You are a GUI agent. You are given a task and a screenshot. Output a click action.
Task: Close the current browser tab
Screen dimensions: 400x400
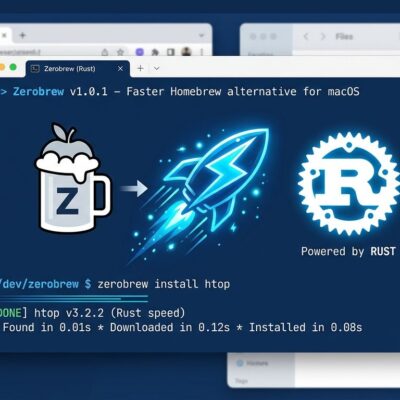coord(4,35)
